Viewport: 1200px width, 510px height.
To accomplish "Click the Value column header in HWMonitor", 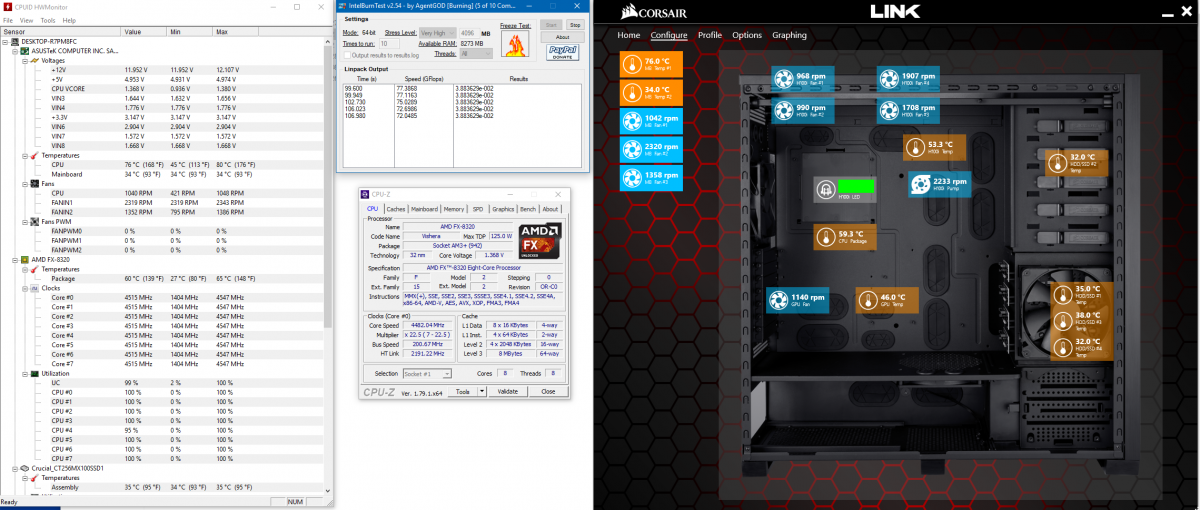I will click(x=145, y=32).
